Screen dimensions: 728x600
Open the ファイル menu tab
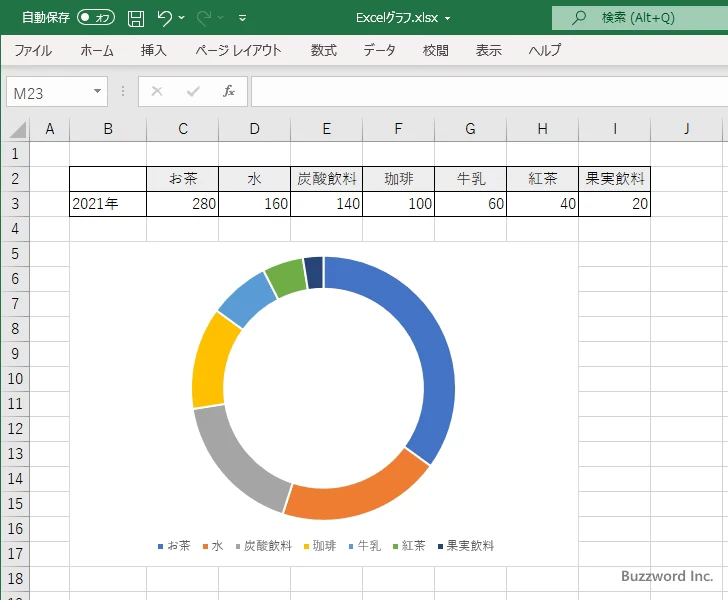click(x=32, y=50)
